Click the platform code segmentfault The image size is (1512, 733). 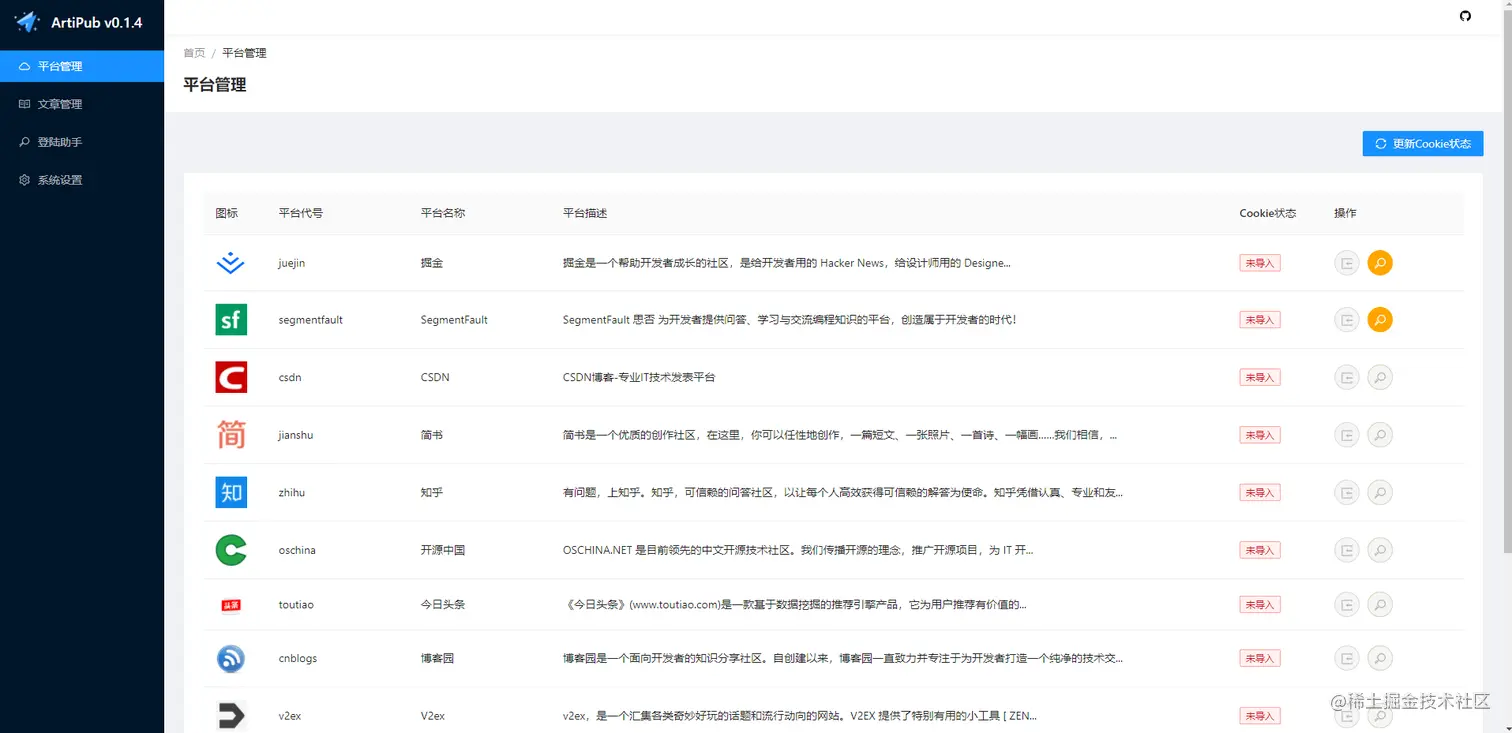[310, 320]
